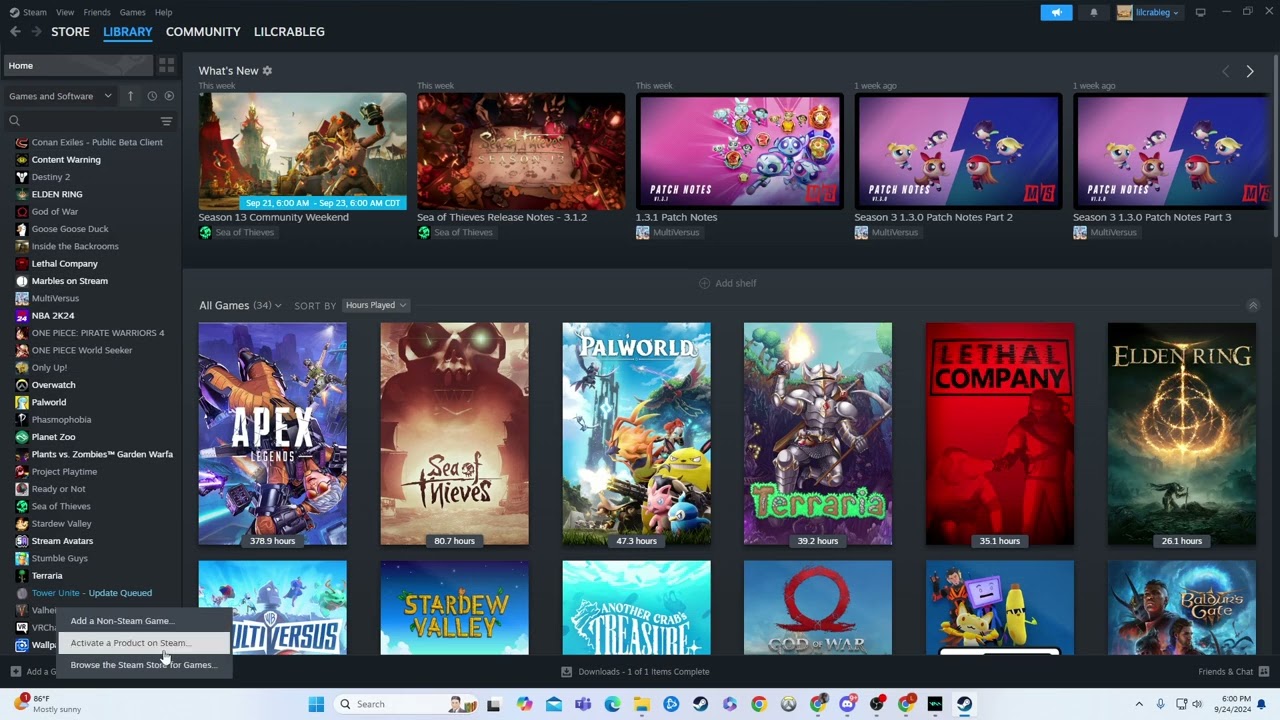Open Terraria game cover
This screenshot has height=720, width=1280.
point(817,434)
